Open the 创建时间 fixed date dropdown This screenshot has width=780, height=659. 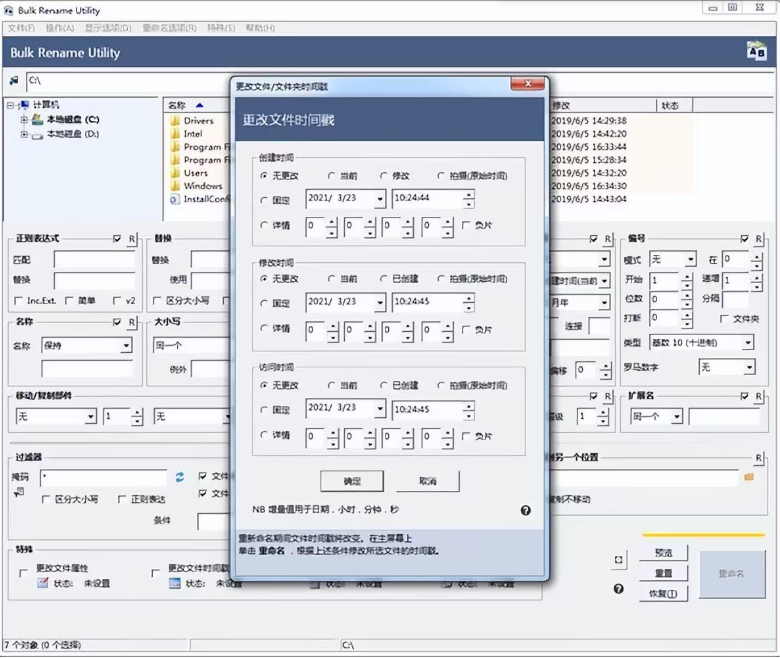[379, 200]
